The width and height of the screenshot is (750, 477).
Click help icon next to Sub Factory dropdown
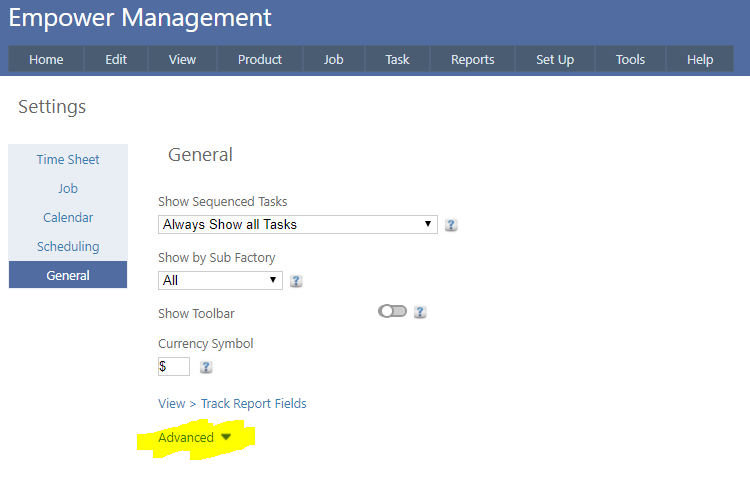coord(296,281)
